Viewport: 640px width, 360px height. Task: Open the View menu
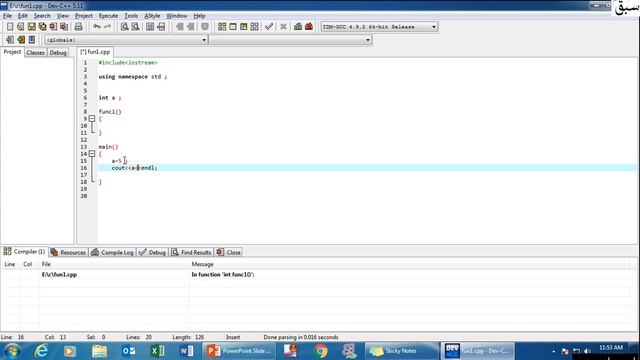pos(62,16)
